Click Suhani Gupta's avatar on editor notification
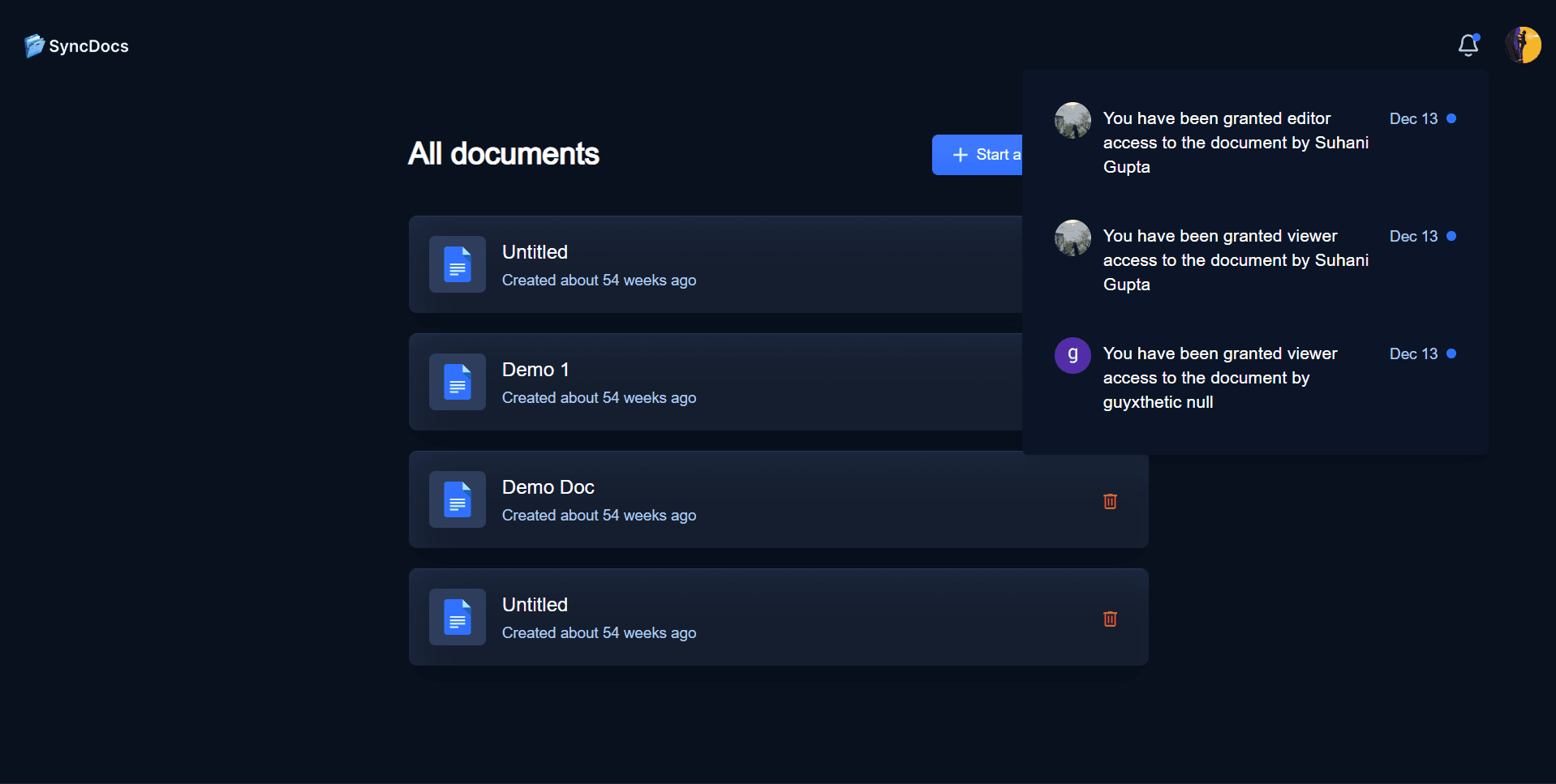Image resolution: width=1556 pixels, height=784 pixels. 1072,120
